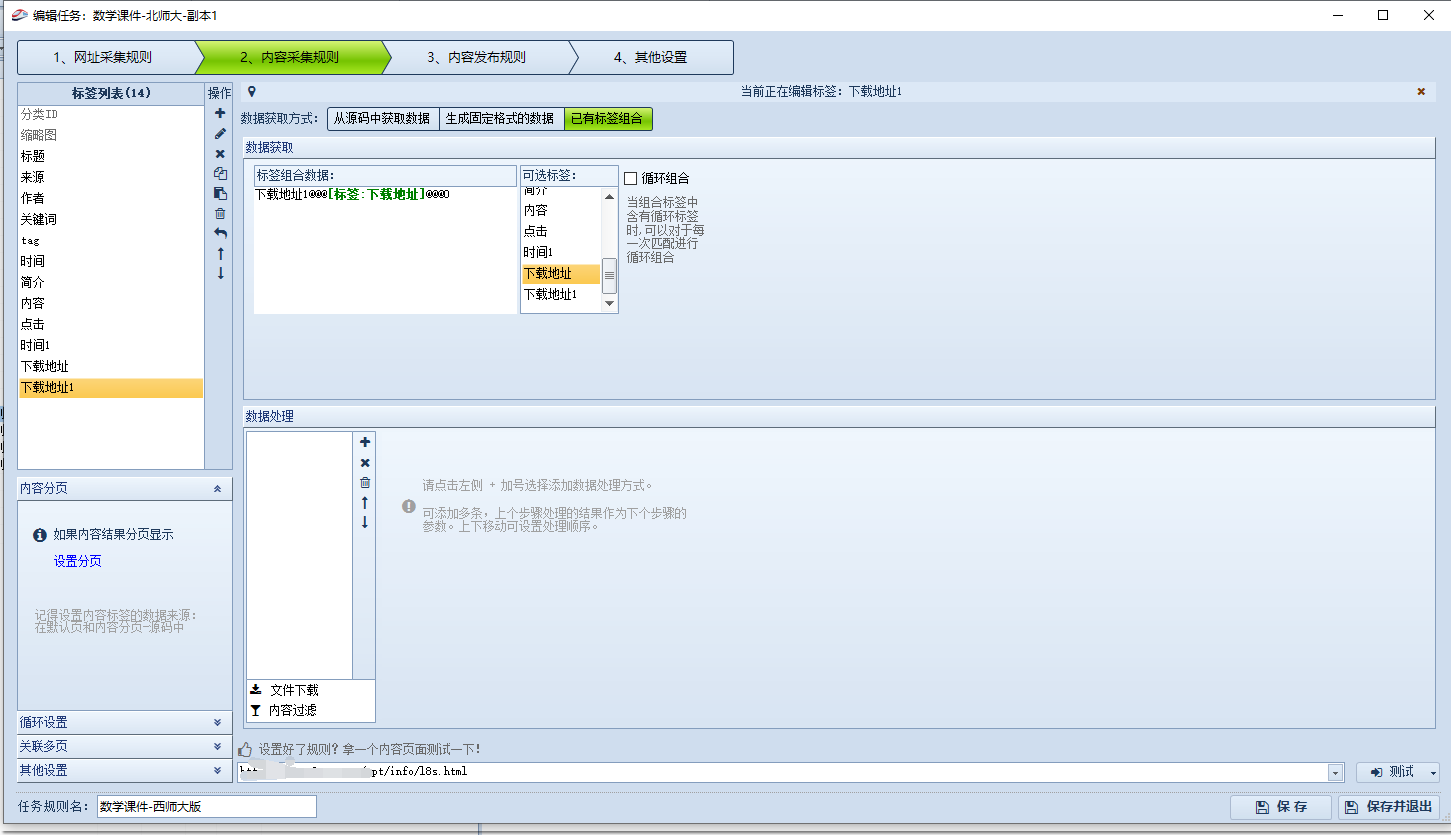Click the copy tag icon in 操作 column
The image size is (1451, 835).
[220, 173]
